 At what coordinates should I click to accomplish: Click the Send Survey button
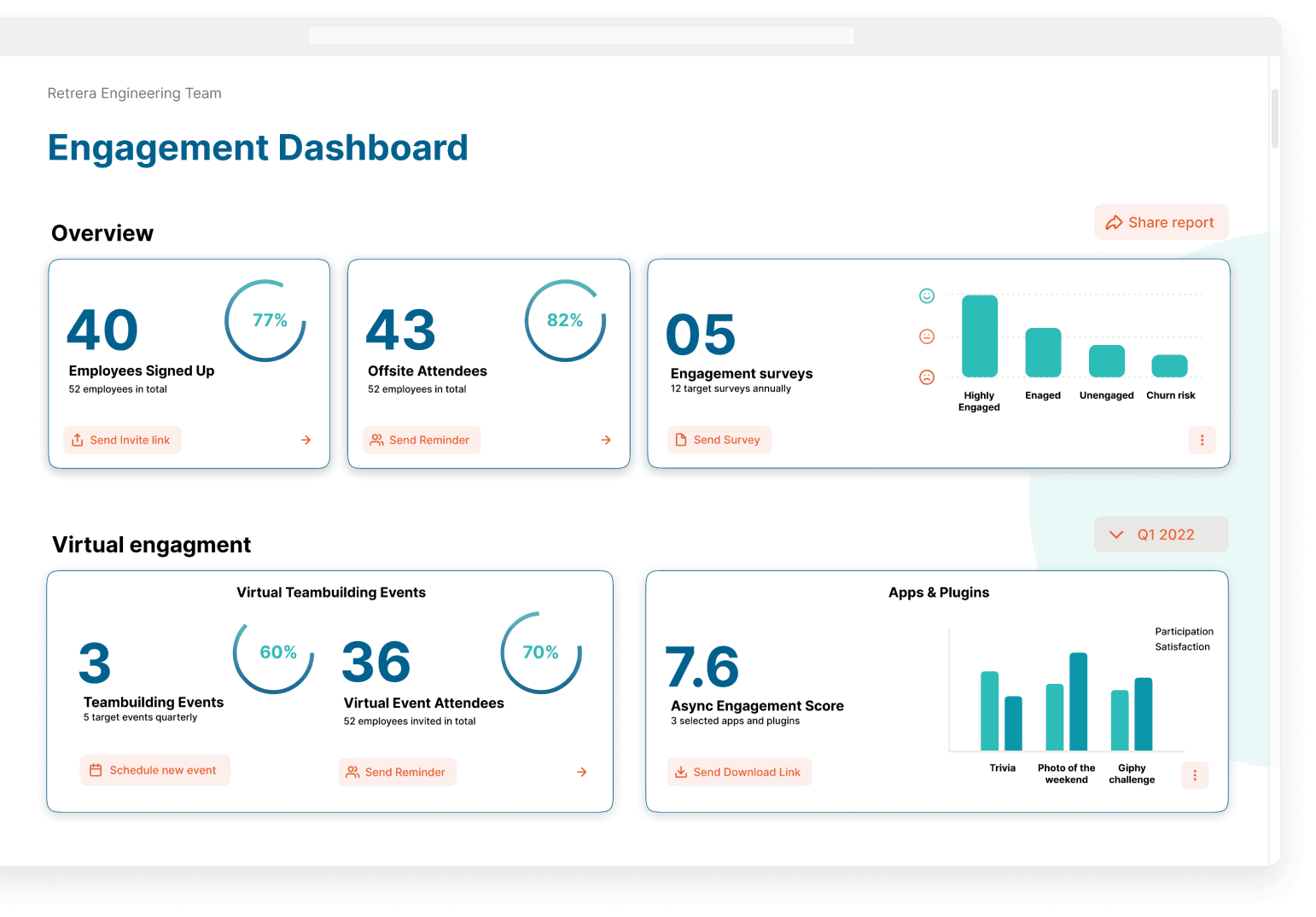pyautogui.click(x=719, y=440)
